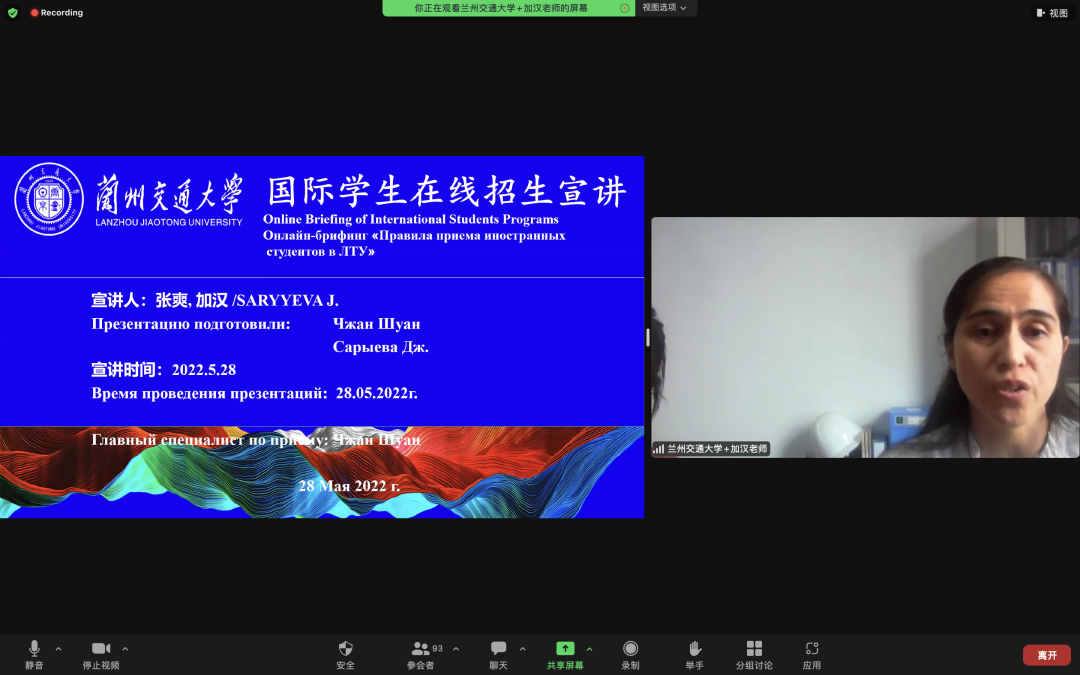Screen dimensions: 1080x675
Task: Click the screen-sharing notification banner
Action: (x=508, y=8)
